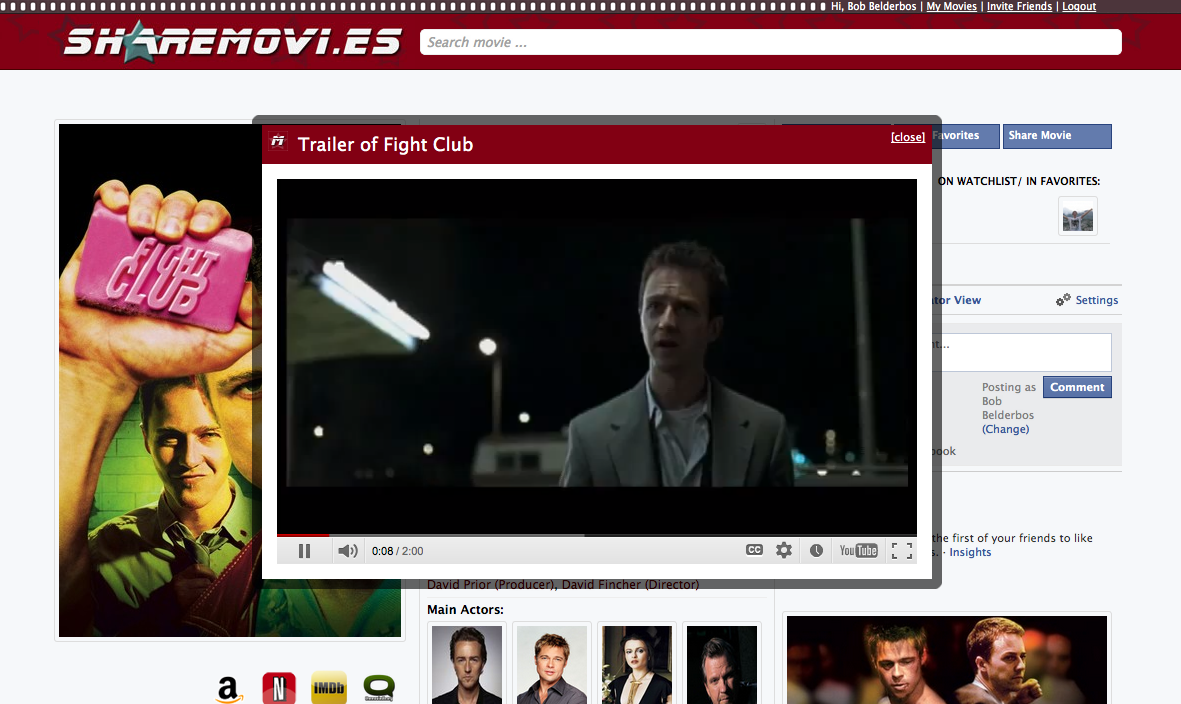This screenshot has height=704, width=1181.
Task: Open the video on YouTube logo
Action: [859, 550]
